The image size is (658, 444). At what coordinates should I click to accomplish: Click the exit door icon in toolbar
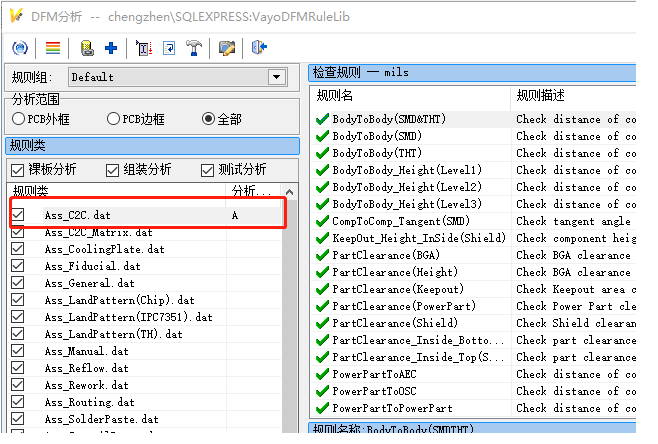pyautogui.click(x=260, y=47)
